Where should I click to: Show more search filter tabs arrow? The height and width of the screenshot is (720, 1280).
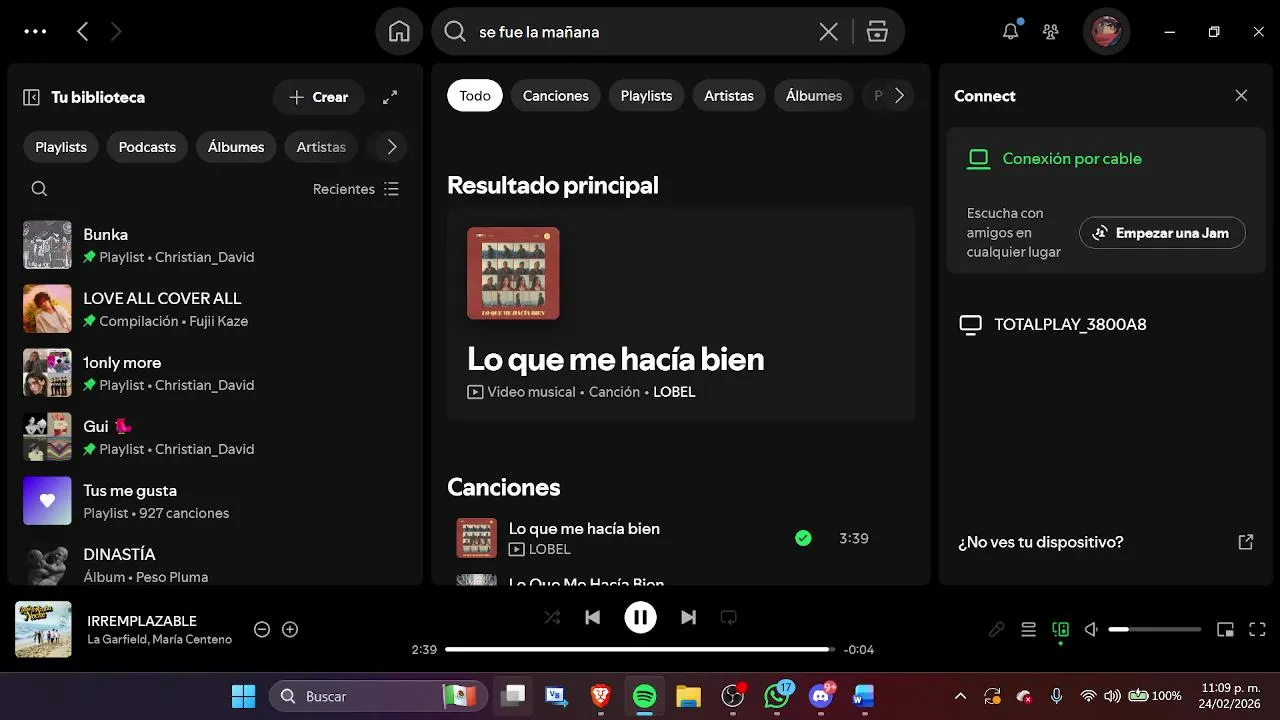tap(899, 96)
